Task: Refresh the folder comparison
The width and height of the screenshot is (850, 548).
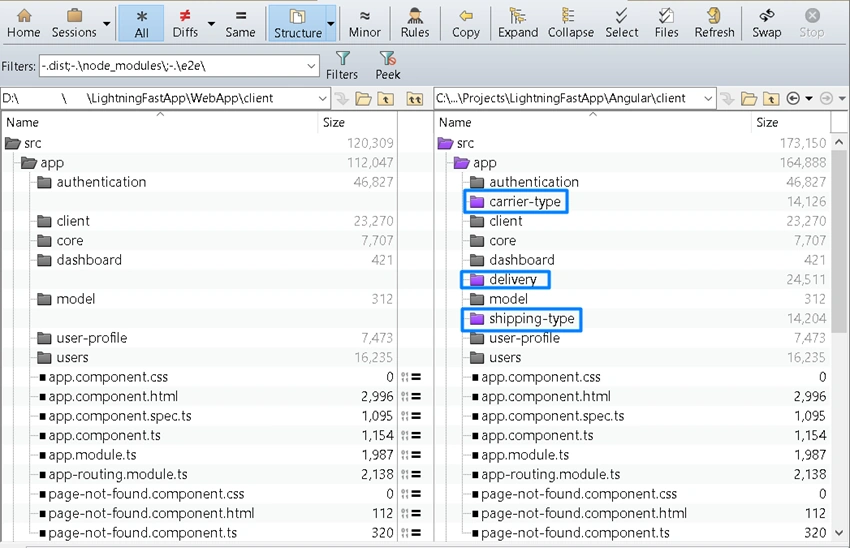Action: click(714, 23)
